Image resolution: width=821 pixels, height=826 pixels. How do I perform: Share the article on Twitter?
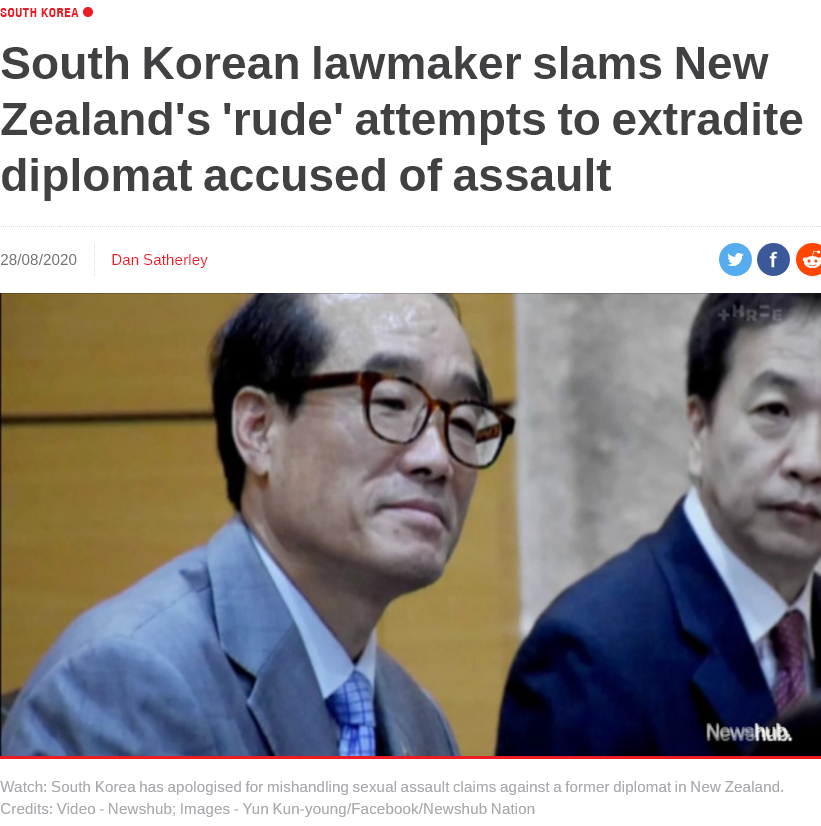coord(735,260)
